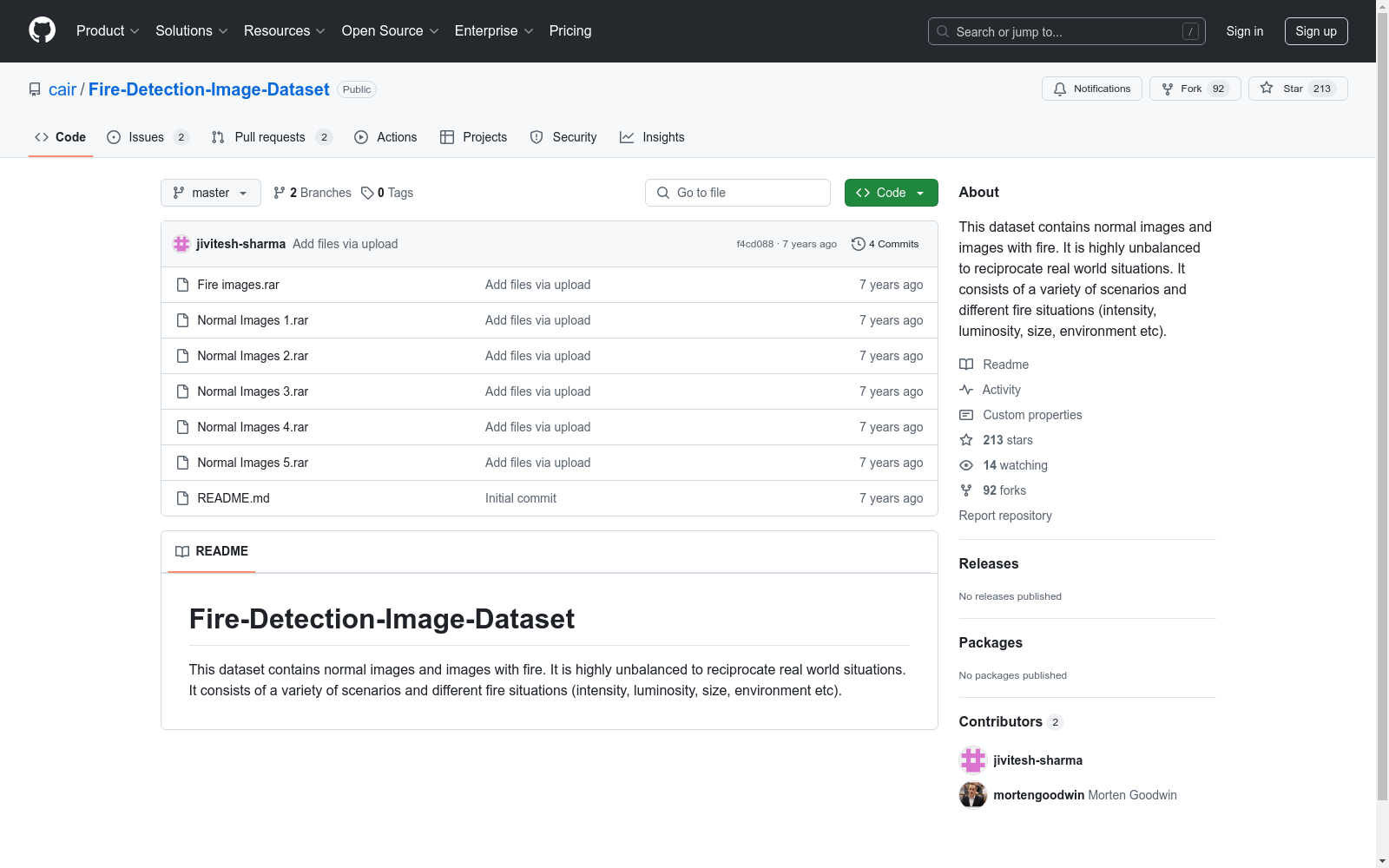
Task: Click the tag icon beside 0 Tags
Action: [x=367, y=193]
